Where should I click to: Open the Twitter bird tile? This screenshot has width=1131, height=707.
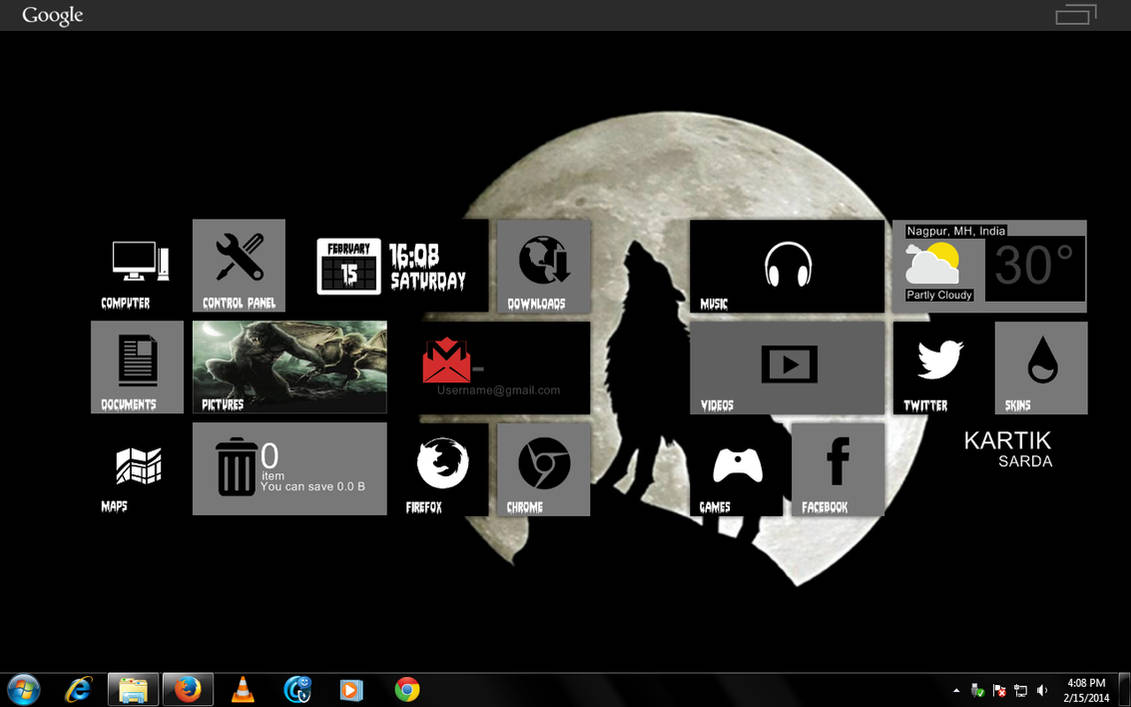tap(939, 367)
